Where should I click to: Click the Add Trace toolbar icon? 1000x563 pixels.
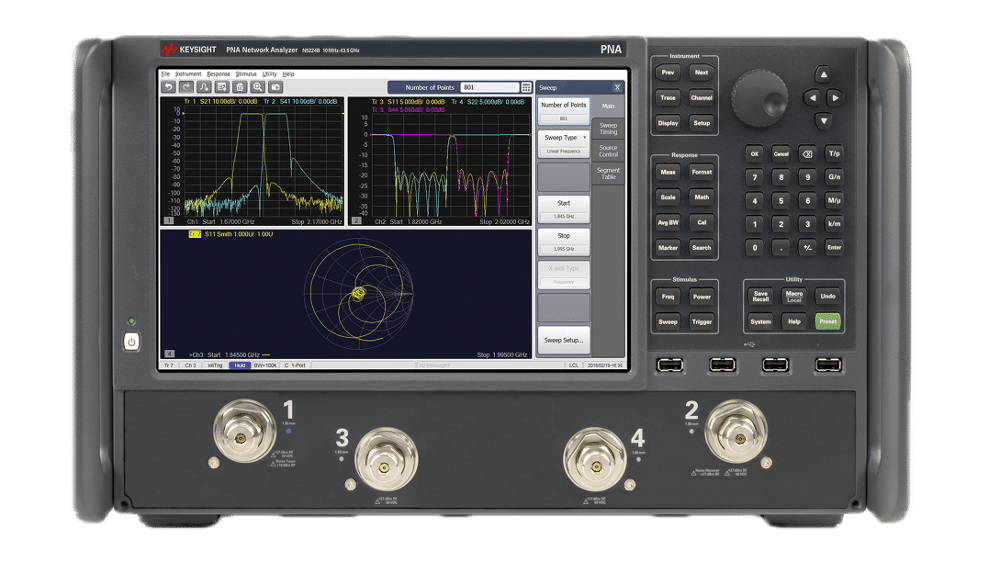[204, 87]
